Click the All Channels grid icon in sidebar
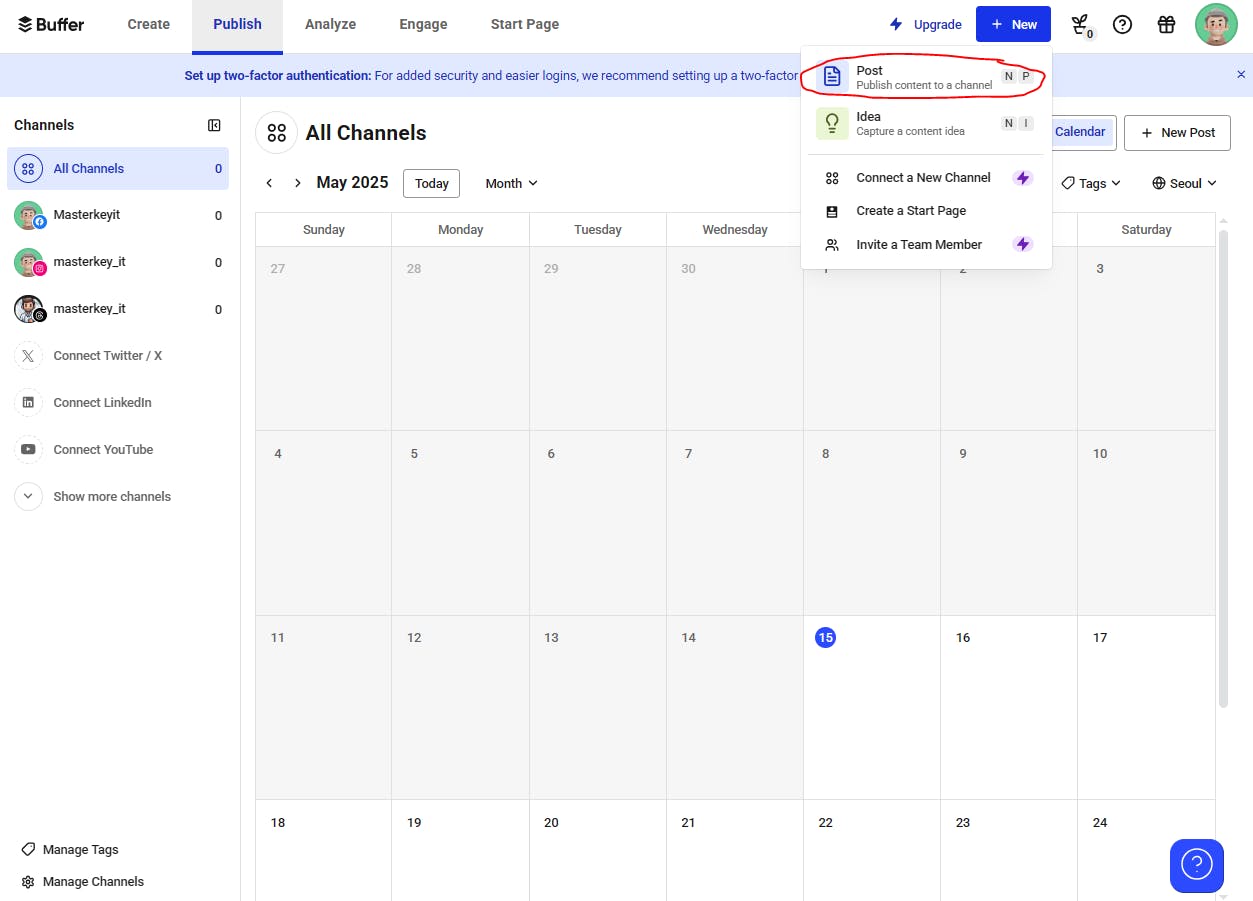This screenshot has height=901, width=1253. point(28,168)
